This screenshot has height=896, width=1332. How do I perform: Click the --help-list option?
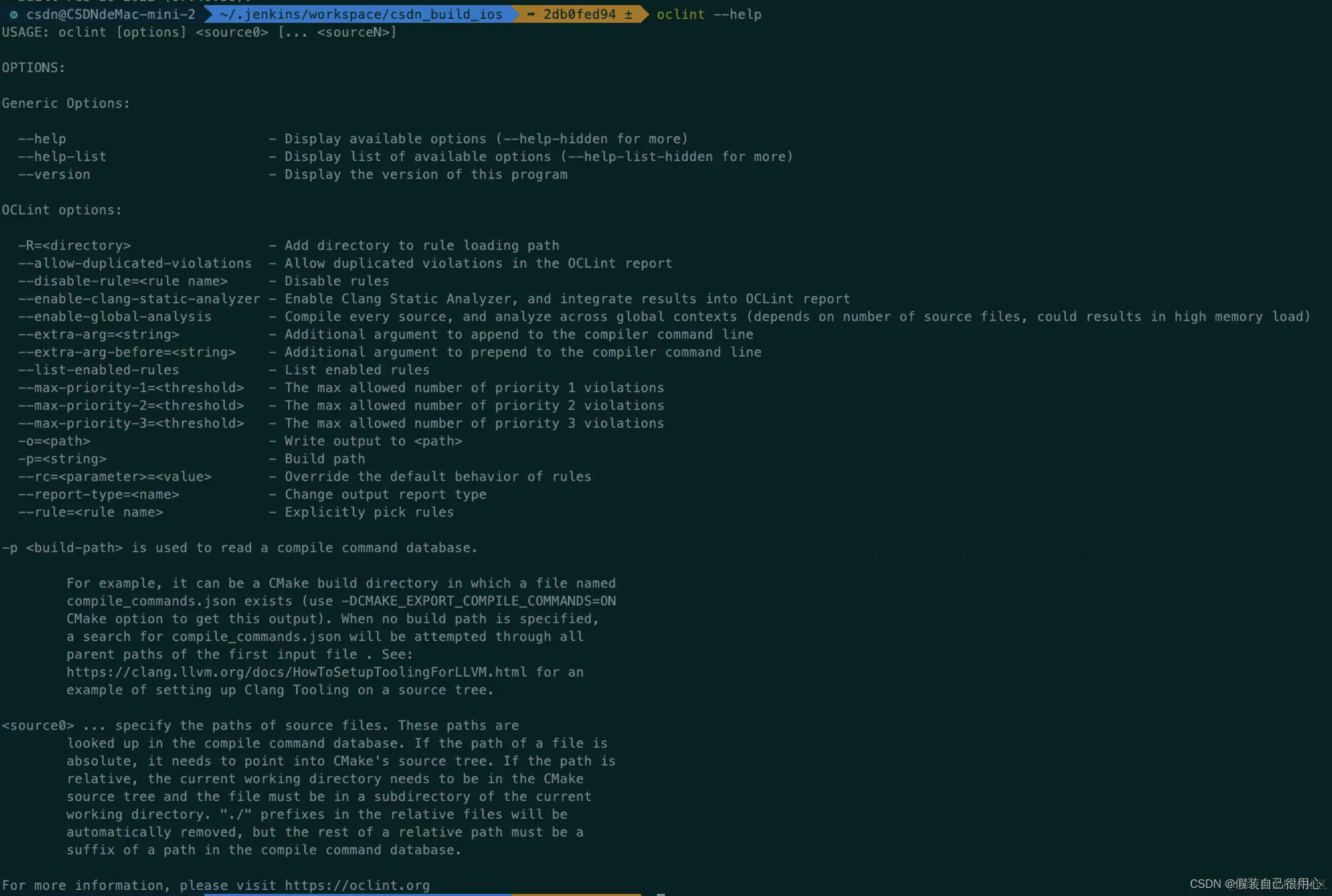62,157
